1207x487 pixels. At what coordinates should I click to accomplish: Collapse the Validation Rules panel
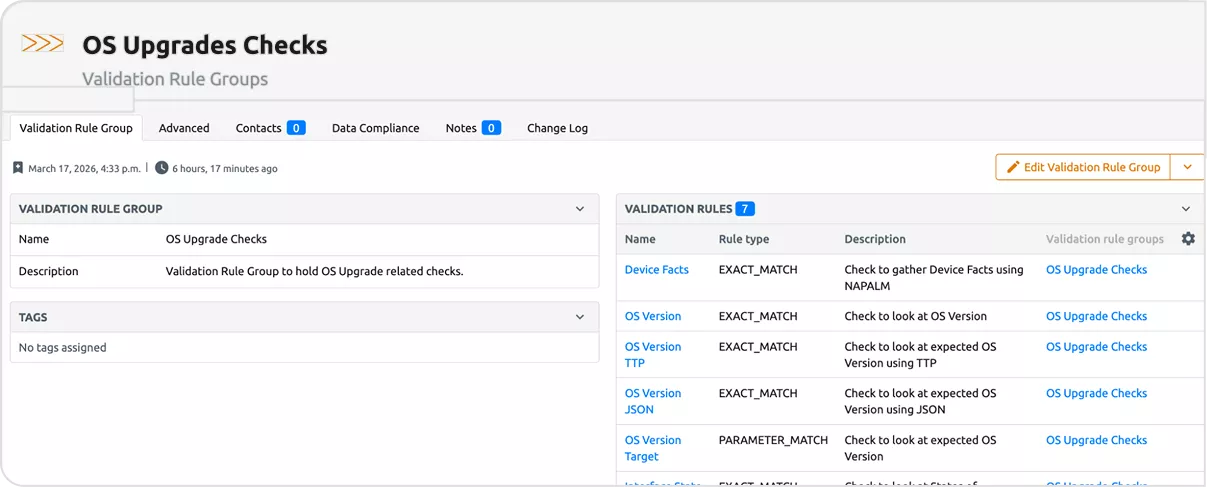pyautogui.click(x=1186, y=209)
